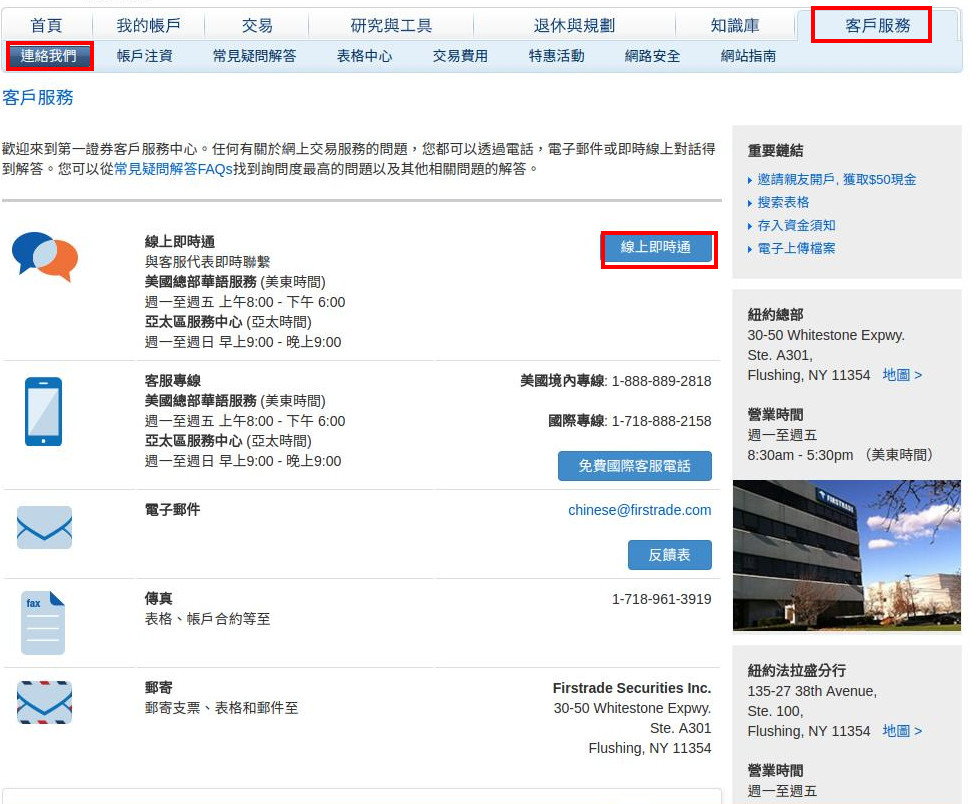Open the 連絡我們 submenu item

point(49,56)
